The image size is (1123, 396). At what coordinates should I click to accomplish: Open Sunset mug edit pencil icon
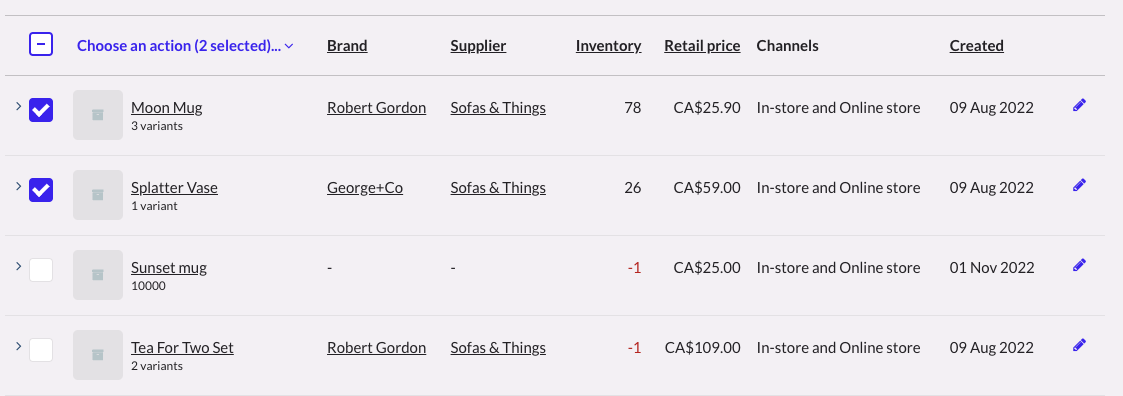1079,266
